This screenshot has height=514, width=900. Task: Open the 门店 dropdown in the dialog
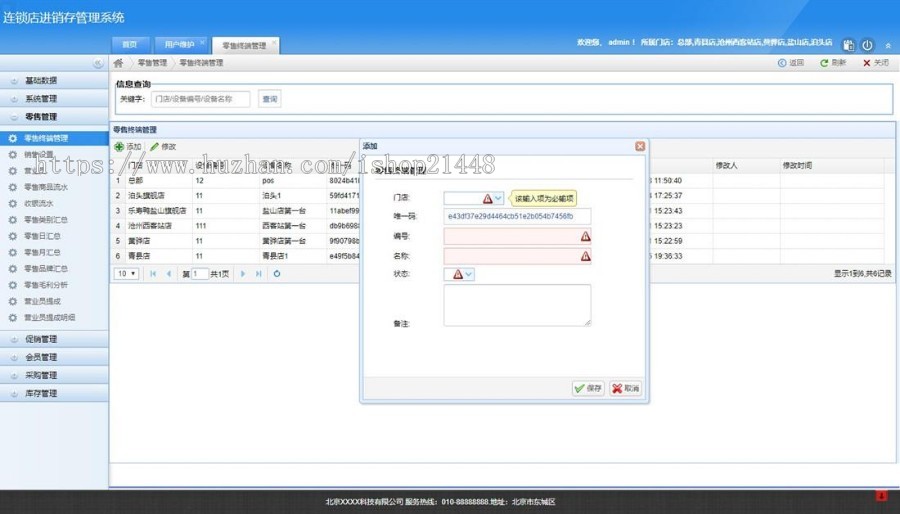click(498, 198)
